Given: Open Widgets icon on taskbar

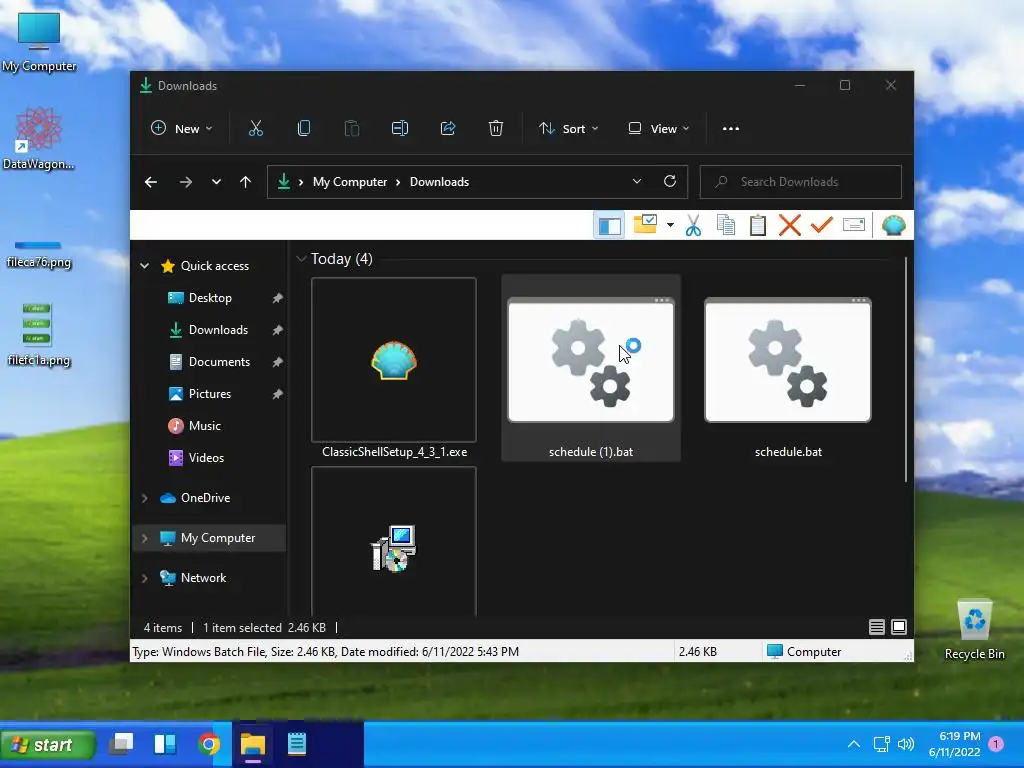Looking at the screenshot, I should coord(165,744).
